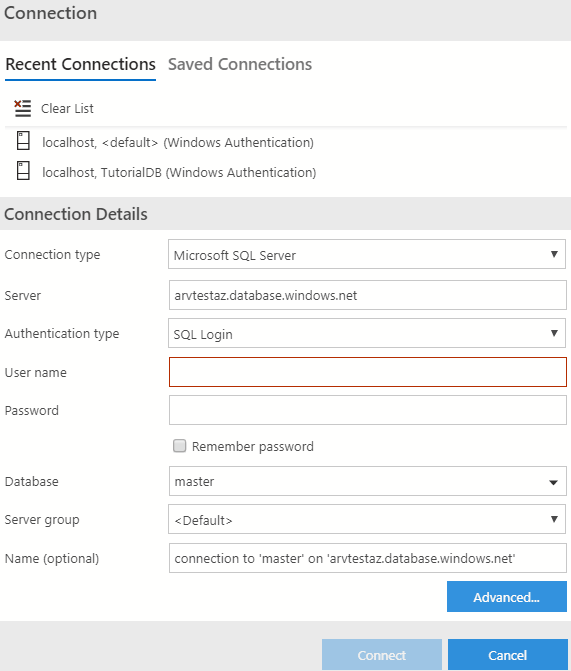Image resolution: width=571 pixels, height=671 pixels.
Task: Expand the Authentication type dropdown
Action: pyautogui.click(x=367, y=333)
